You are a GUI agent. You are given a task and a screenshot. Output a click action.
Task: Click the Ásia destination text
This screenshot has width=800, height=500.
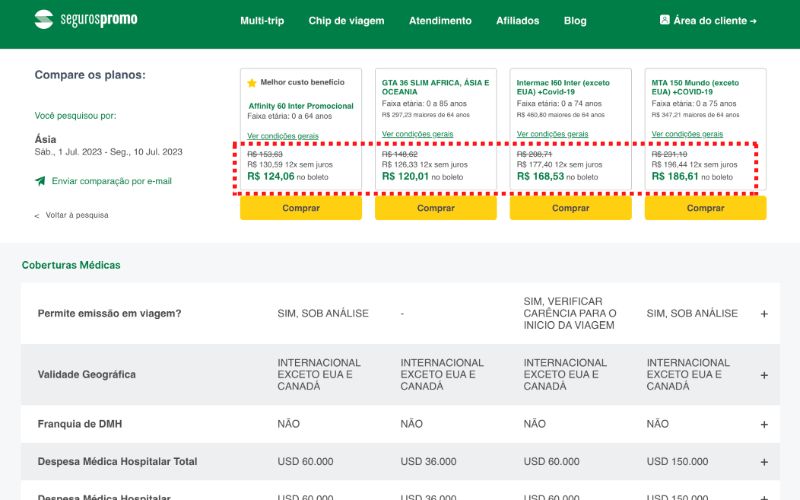click(45, 139)
